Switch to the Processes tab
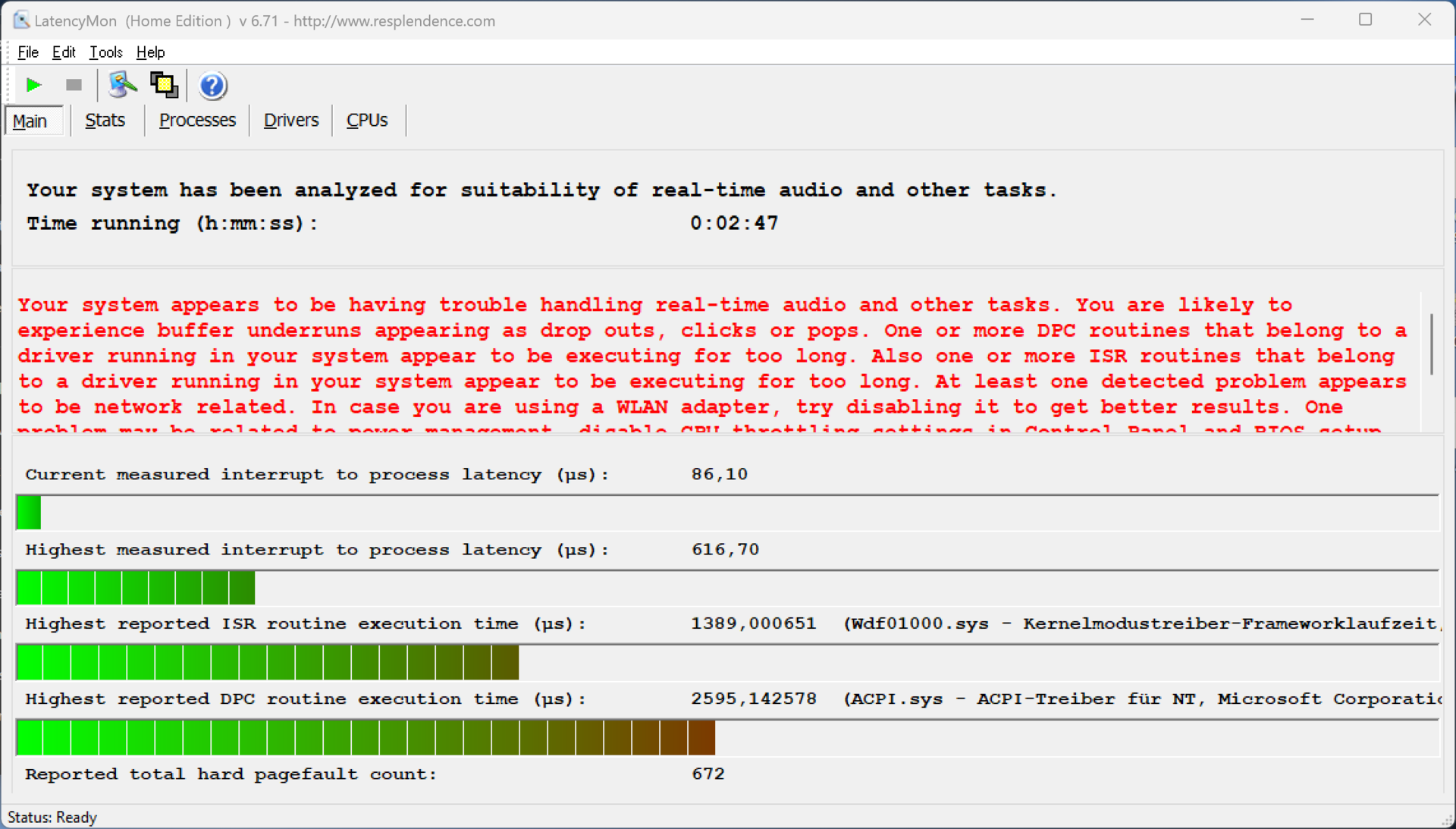 point(197,121)
